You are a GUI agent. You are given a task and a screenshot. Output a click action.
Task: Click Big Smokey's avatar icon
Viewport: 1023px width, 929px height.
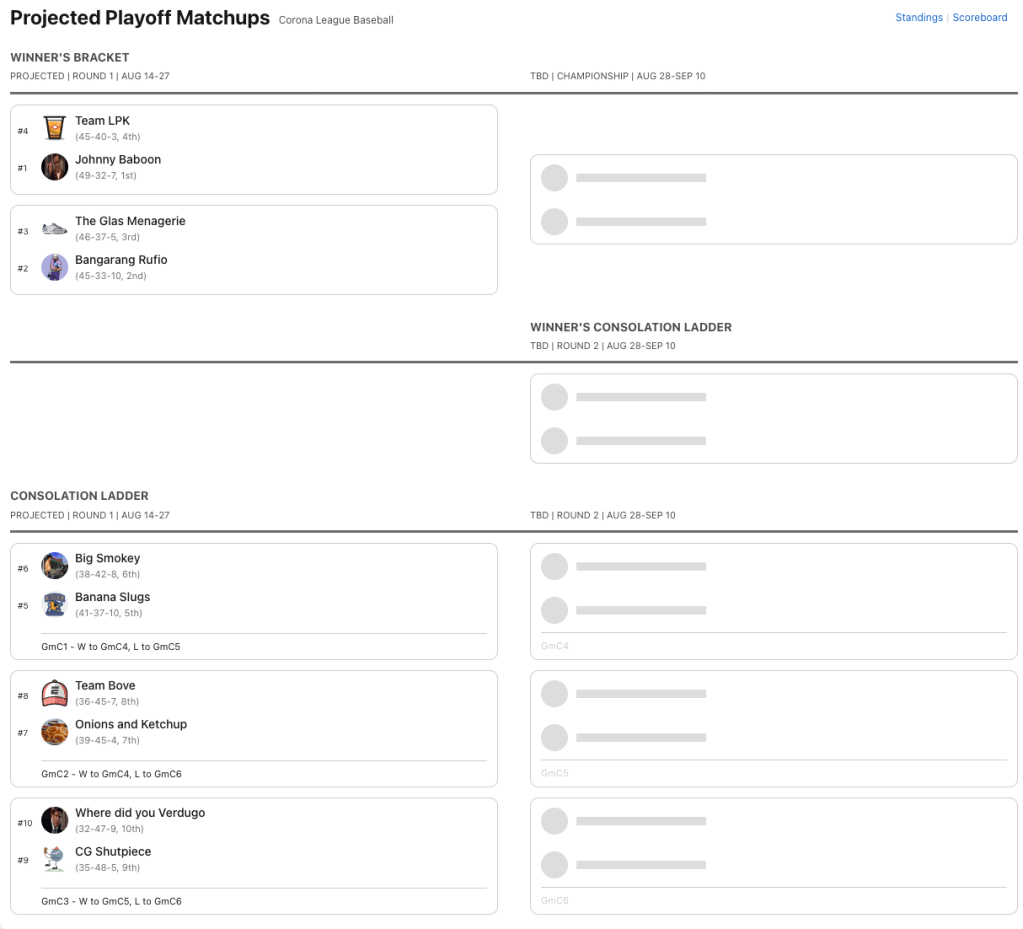coord(54,566)
